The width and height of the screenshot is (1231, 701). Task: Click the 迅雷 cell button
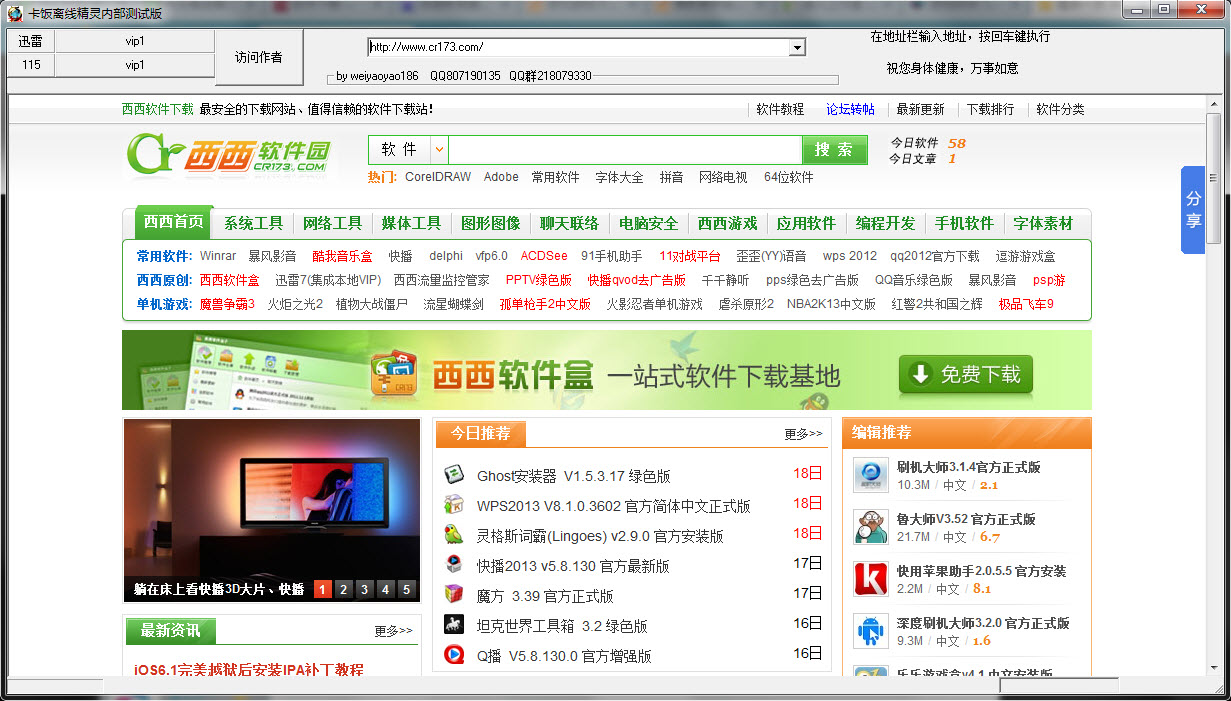[x=31, y=41]
